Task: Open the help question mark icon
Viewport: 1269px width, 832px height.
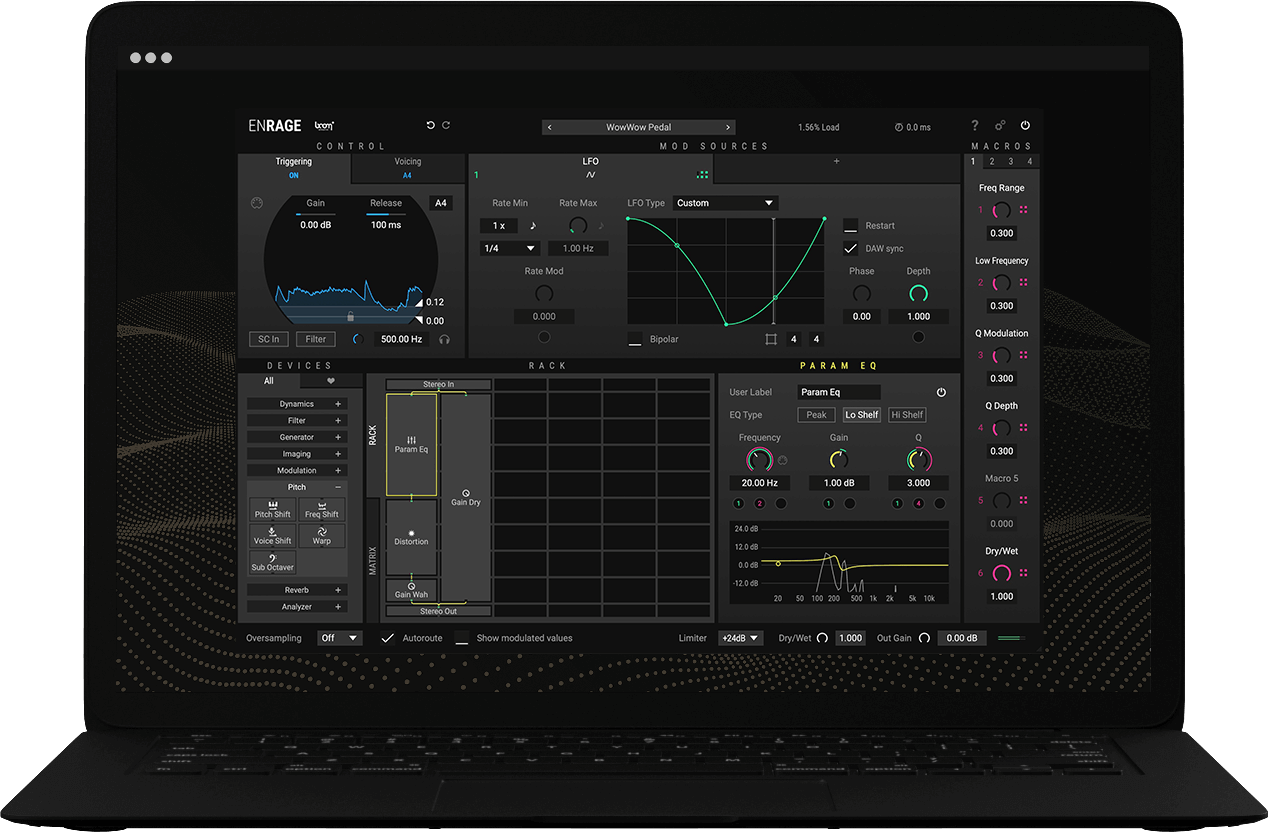Action: point(975,126)
